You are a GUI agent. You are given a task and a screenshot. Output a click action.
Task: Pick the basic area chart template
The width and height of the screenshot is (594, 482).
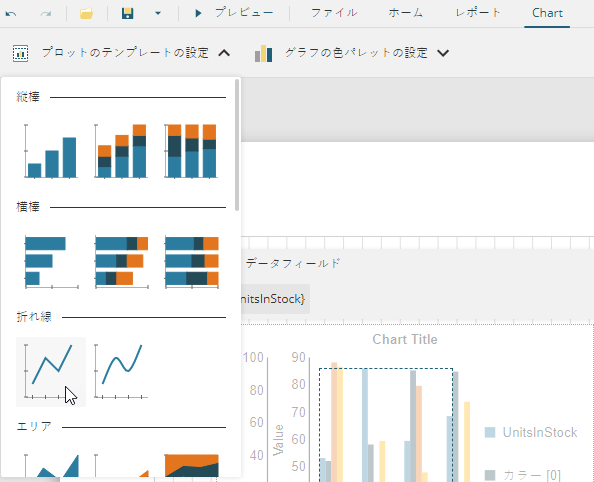coord(51,465)
